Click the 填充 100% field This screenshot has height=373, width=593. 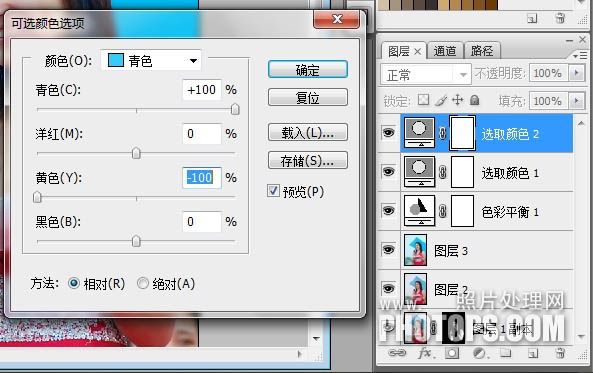[x=549, y=101]
